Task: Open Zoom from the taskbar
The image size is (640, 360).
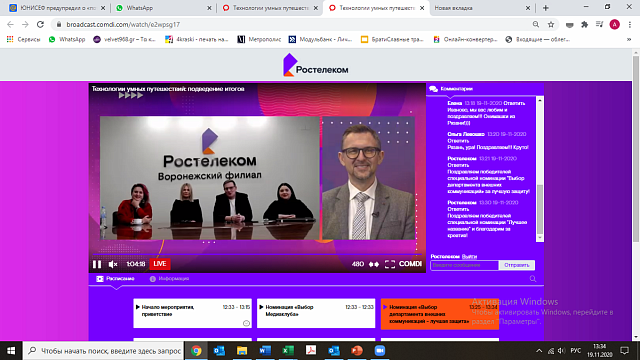Action: pyautogui.click(x=380, y=351)
